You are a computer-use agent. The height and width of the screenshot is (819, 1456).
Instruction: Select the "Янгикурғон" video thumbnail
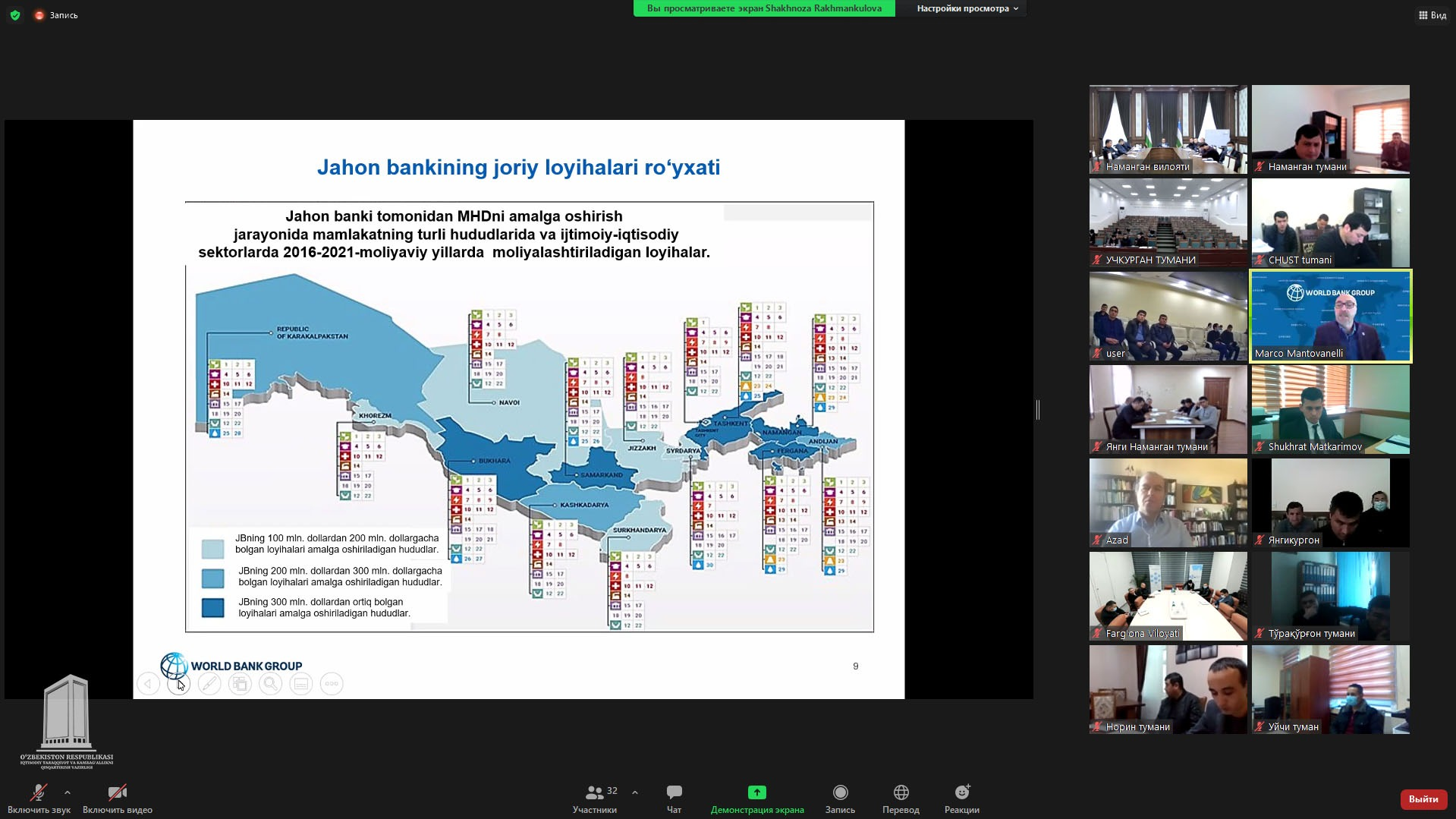tap(1331, 502)
